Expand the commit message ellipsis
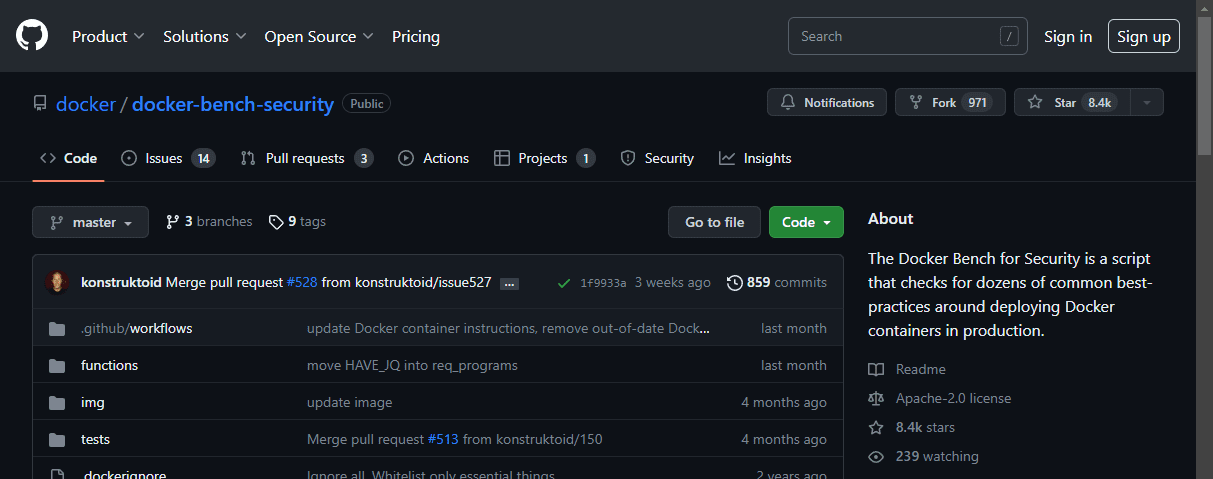Screen dimensions: 1213x479 click(x=509, y=283)
